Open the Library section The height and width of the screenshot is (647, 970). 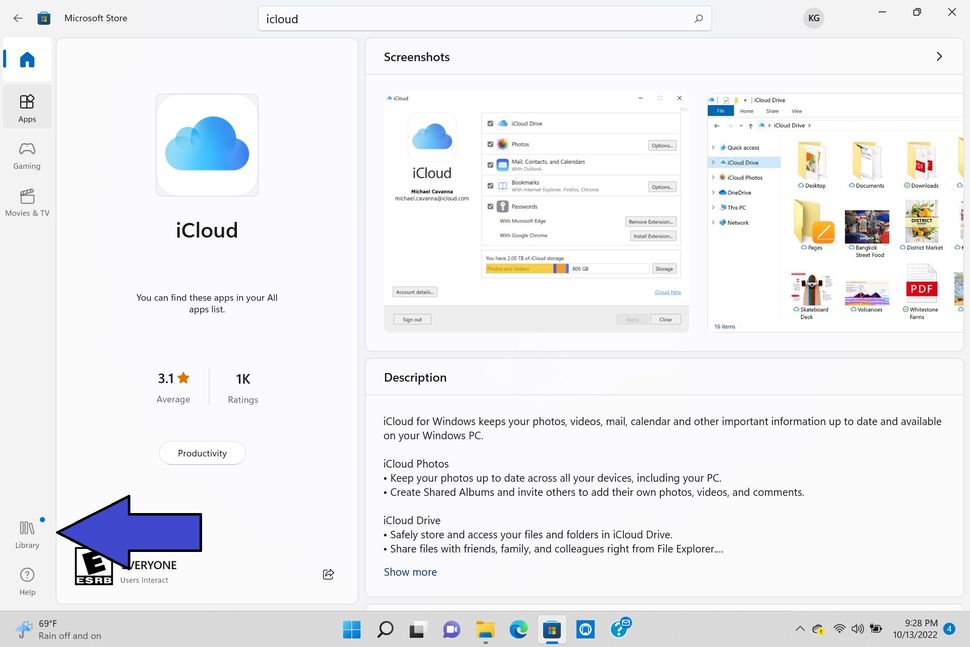pyautogui.click(x=26, y=531)
